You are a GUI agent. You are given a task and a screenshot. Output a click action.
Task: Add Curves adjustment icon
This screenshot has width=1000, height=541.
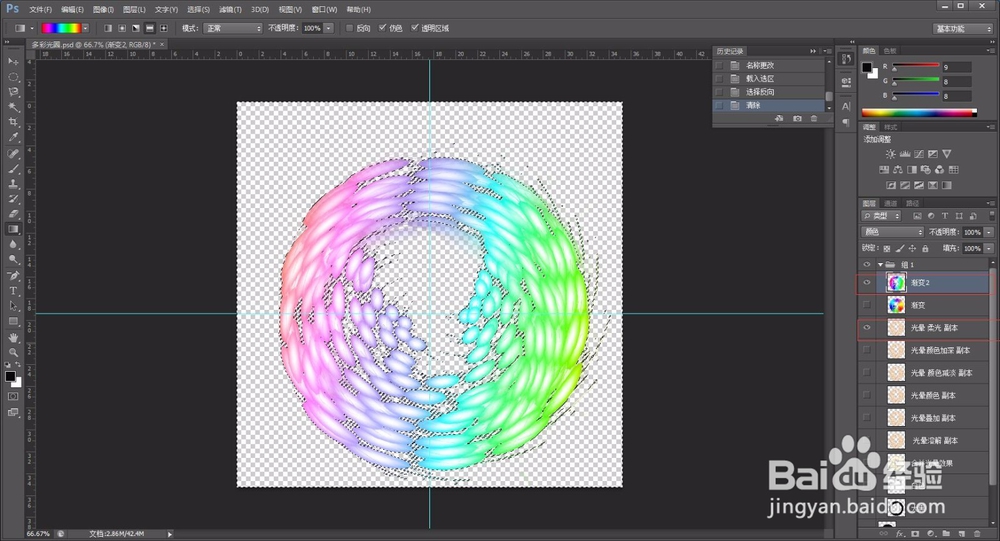[x=918, y=154]
